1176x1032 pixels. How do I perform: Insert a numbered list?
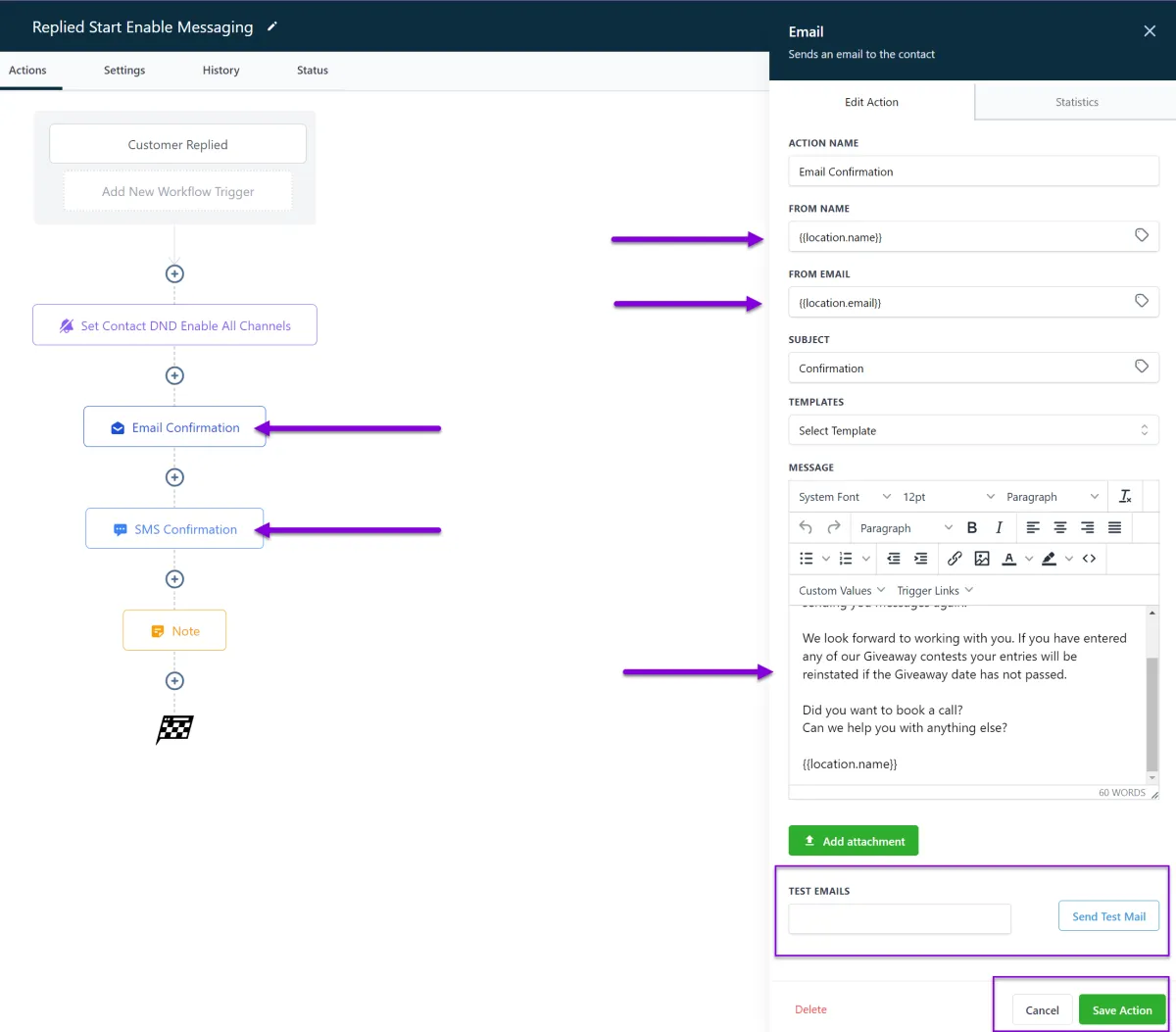tap(846, 559)
